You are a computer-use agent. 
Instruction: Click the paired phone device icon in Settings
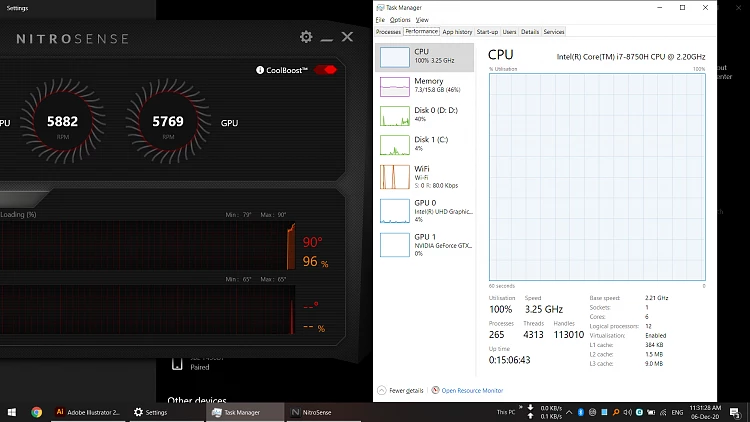(x=177, y=364)
